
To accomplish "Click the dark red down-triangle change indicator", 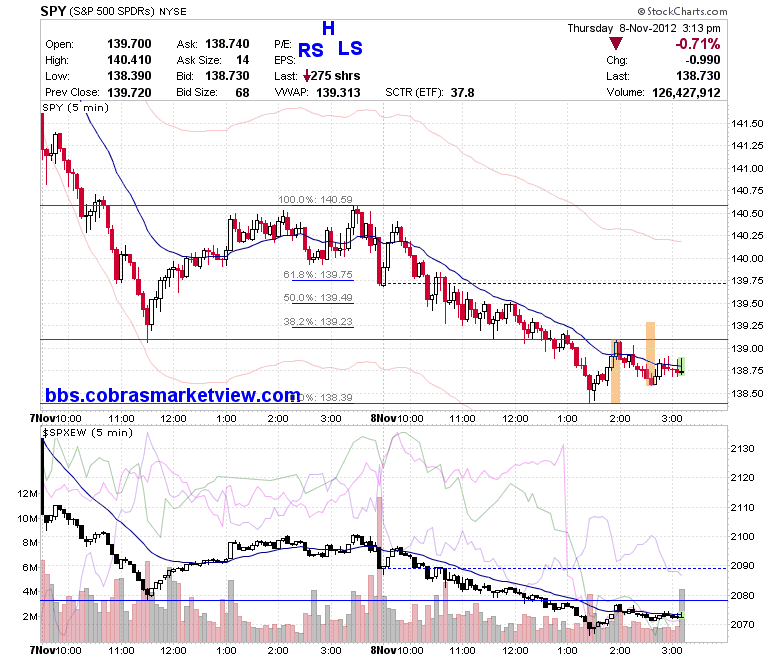I will click(x=616, y=44).
